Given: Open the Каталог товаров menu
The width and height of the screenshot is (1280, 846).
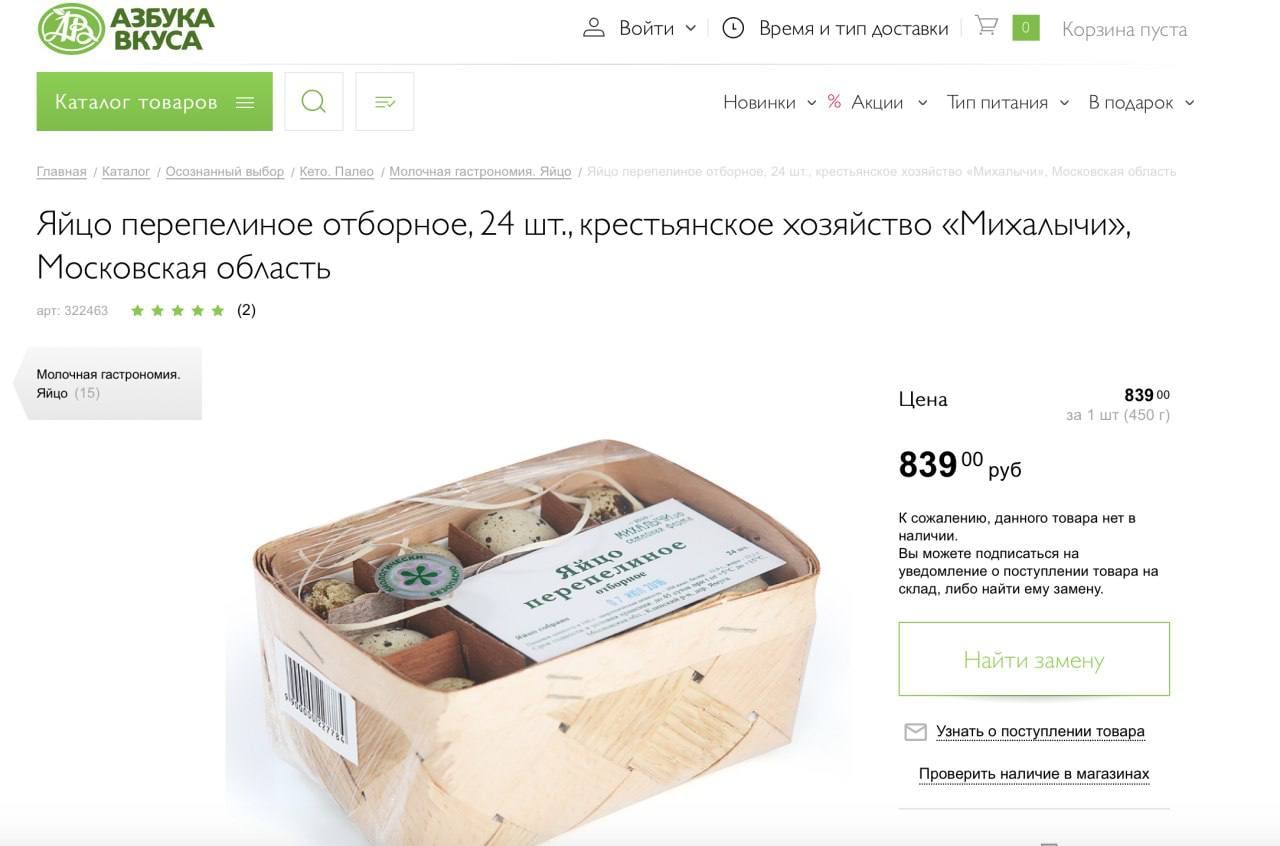Looking at the screenshot, I should click(155, 101).
